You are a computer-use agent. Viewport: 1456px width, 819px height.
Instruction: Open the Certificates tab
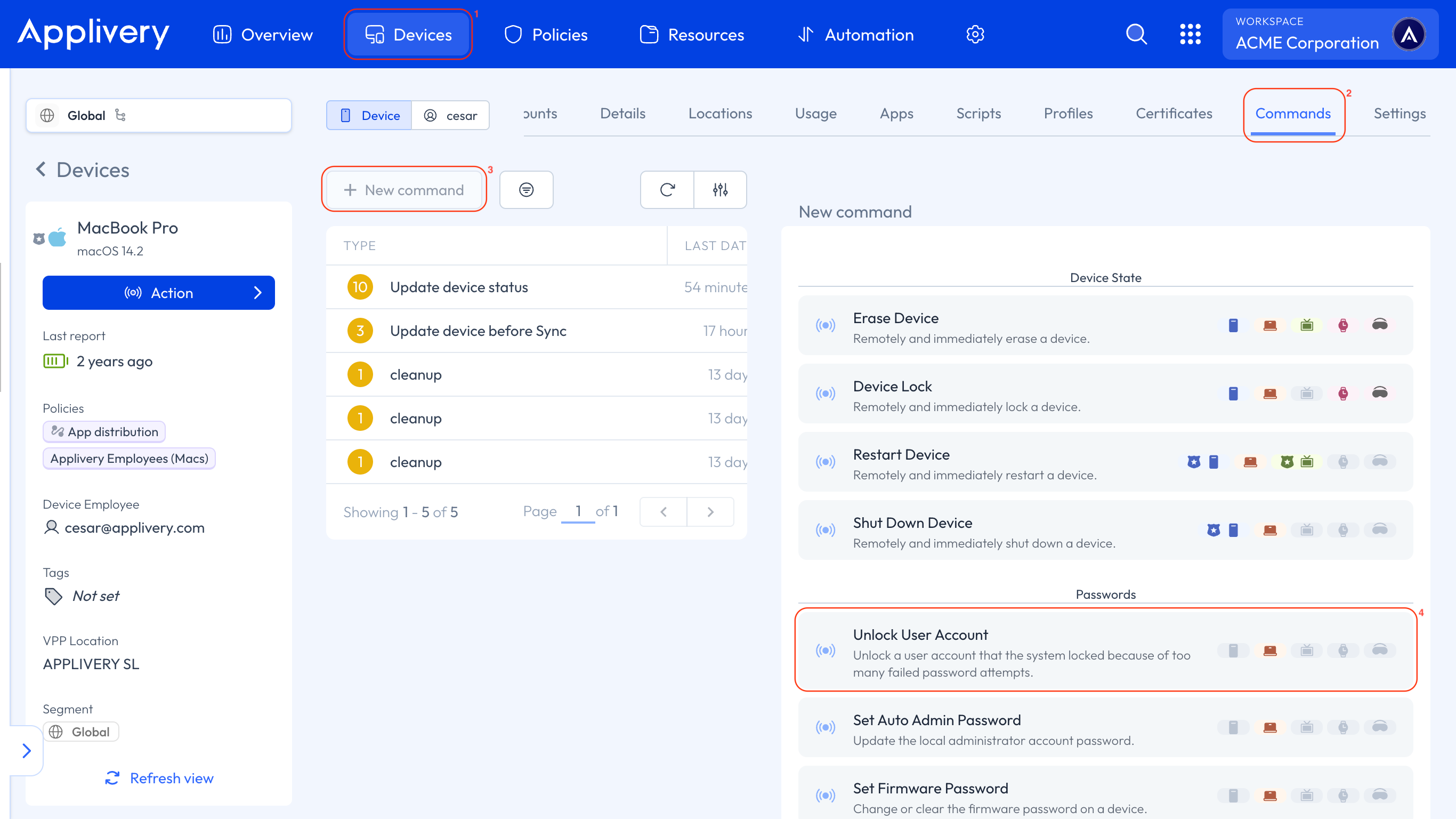[1174, 114]
